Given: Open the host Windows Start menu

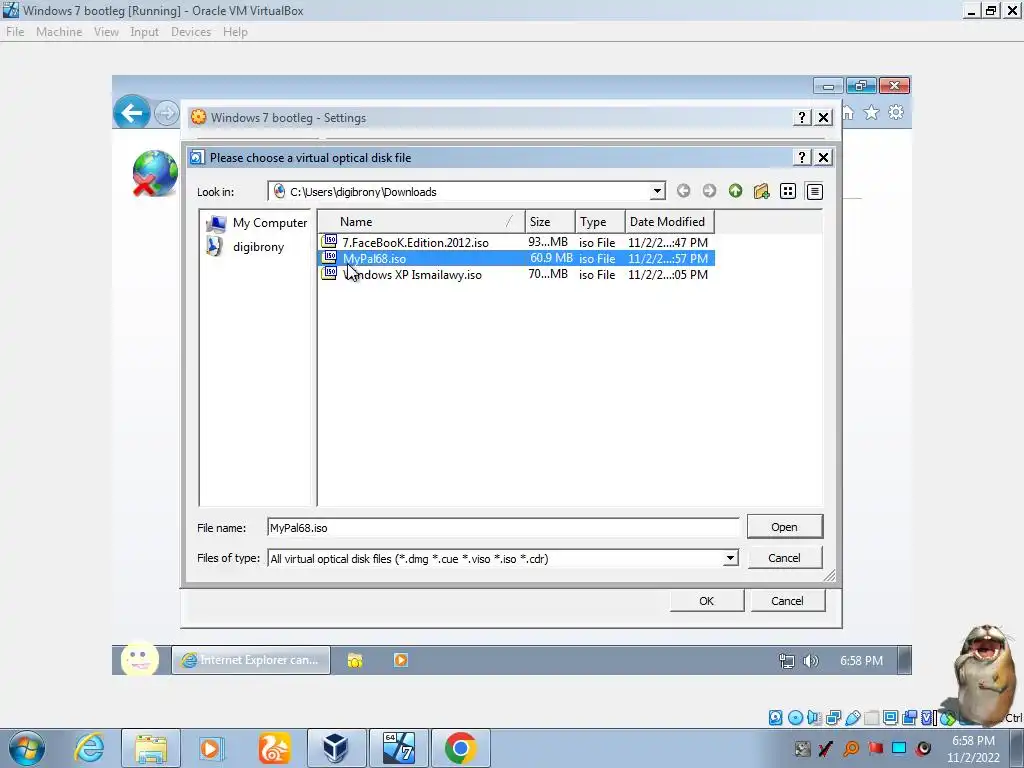Looking at the screenshot, I should point(26,748).
